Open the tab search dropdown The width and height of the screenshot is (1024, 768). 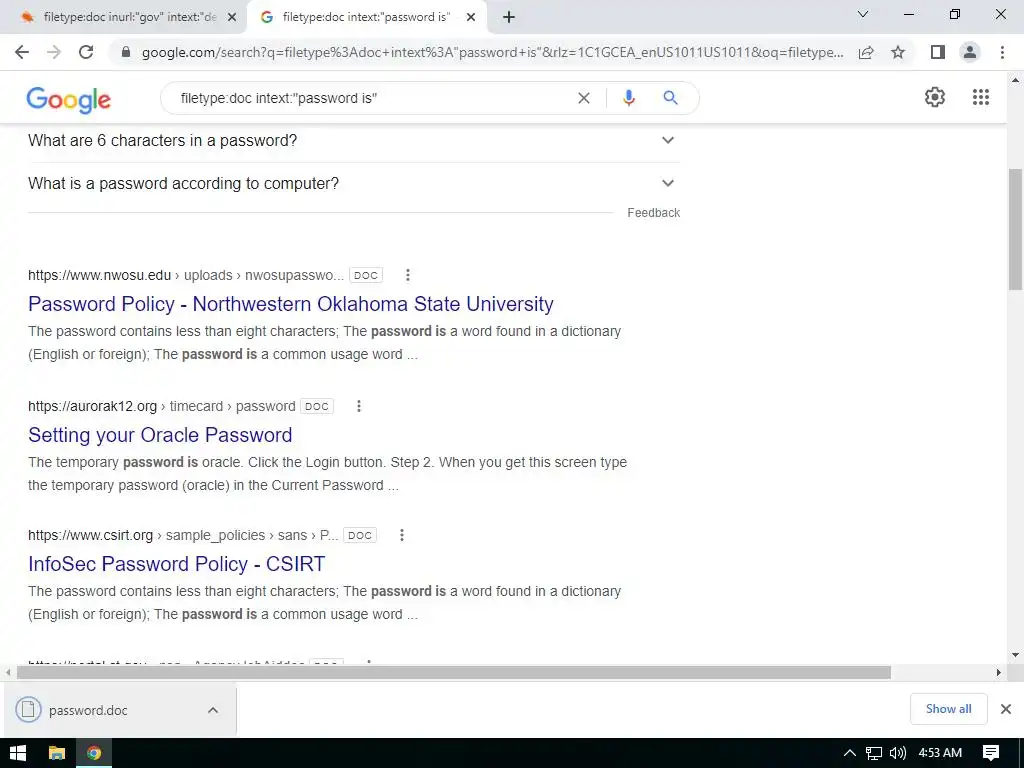[x=863, y=14]
